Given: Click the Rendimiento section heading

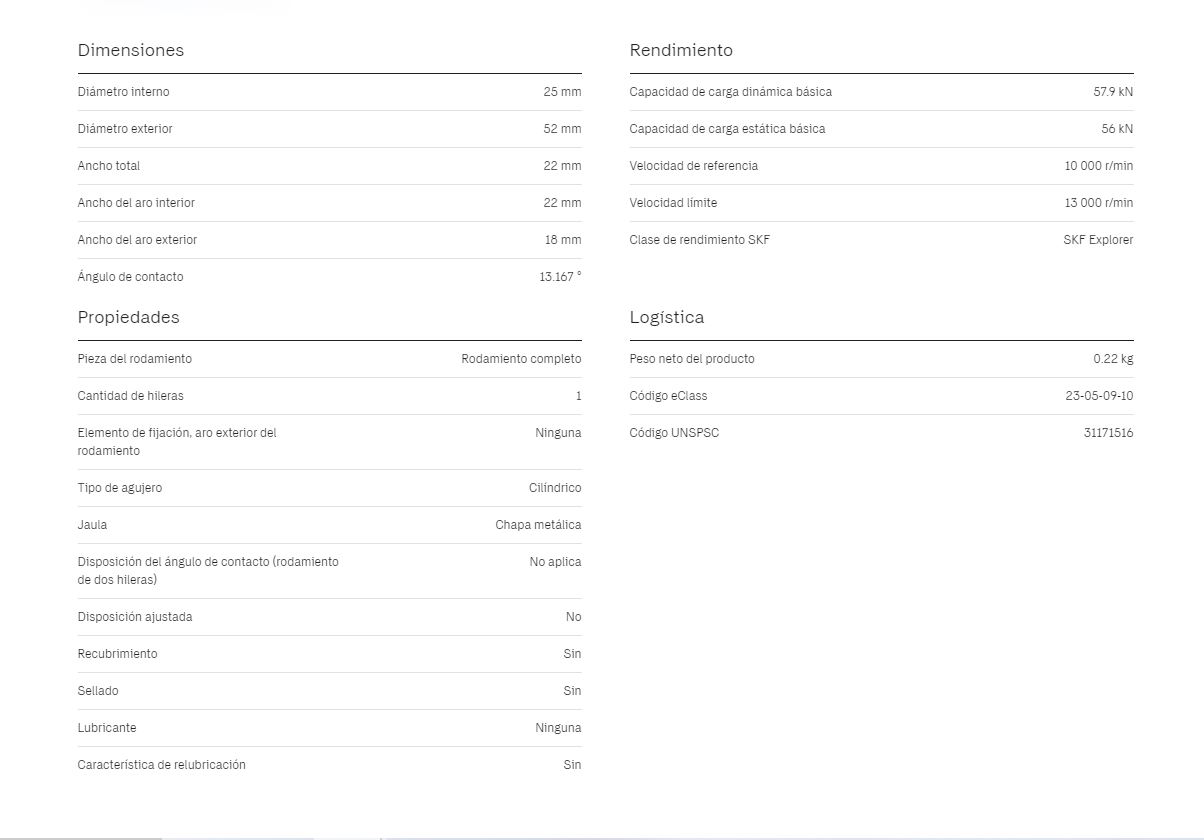Looking at the screenshot, I should pyautogui.click(x=681, y=50).
